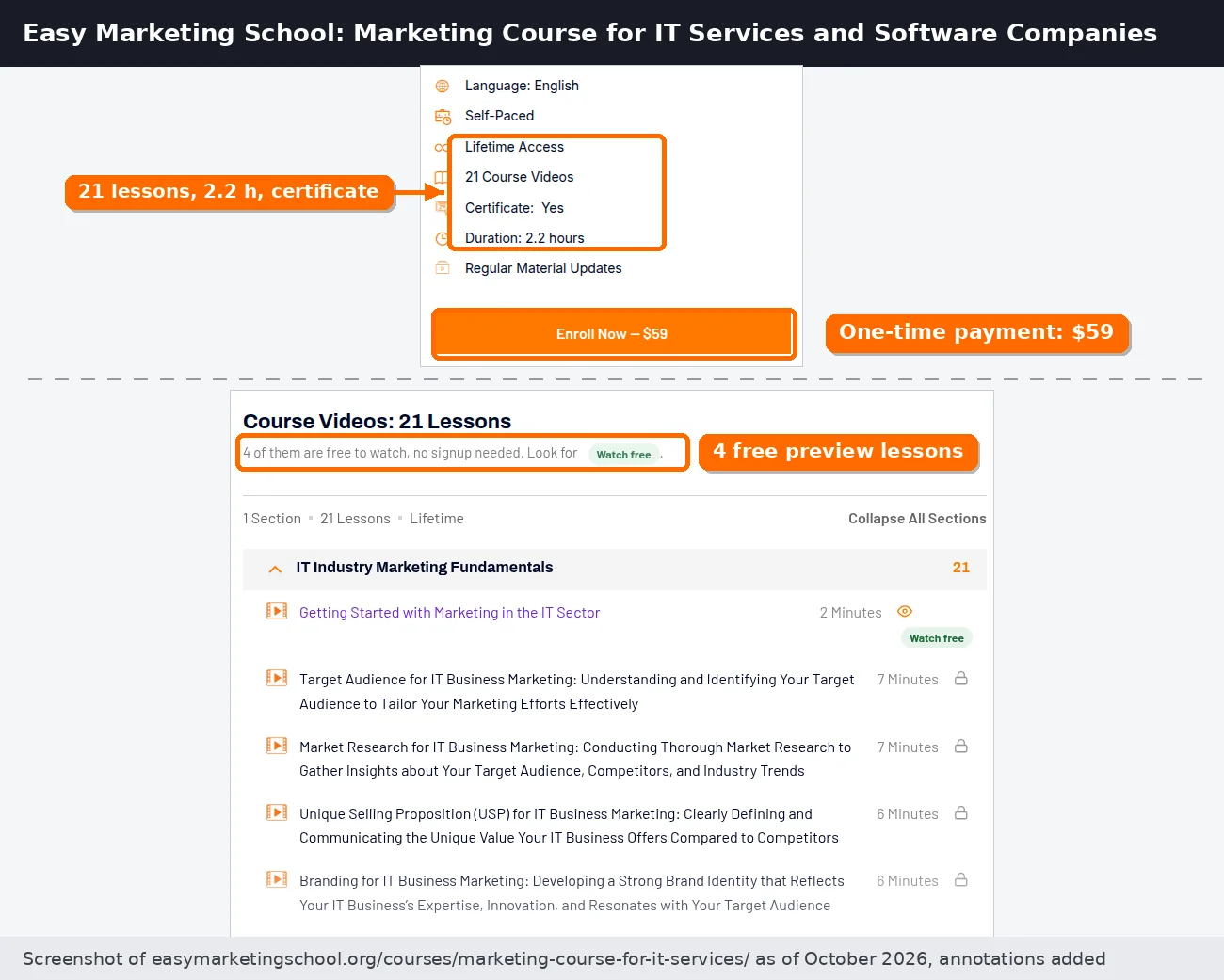Click the Language: English text
The image size is (1224, 980).
[x=522, y=86]
